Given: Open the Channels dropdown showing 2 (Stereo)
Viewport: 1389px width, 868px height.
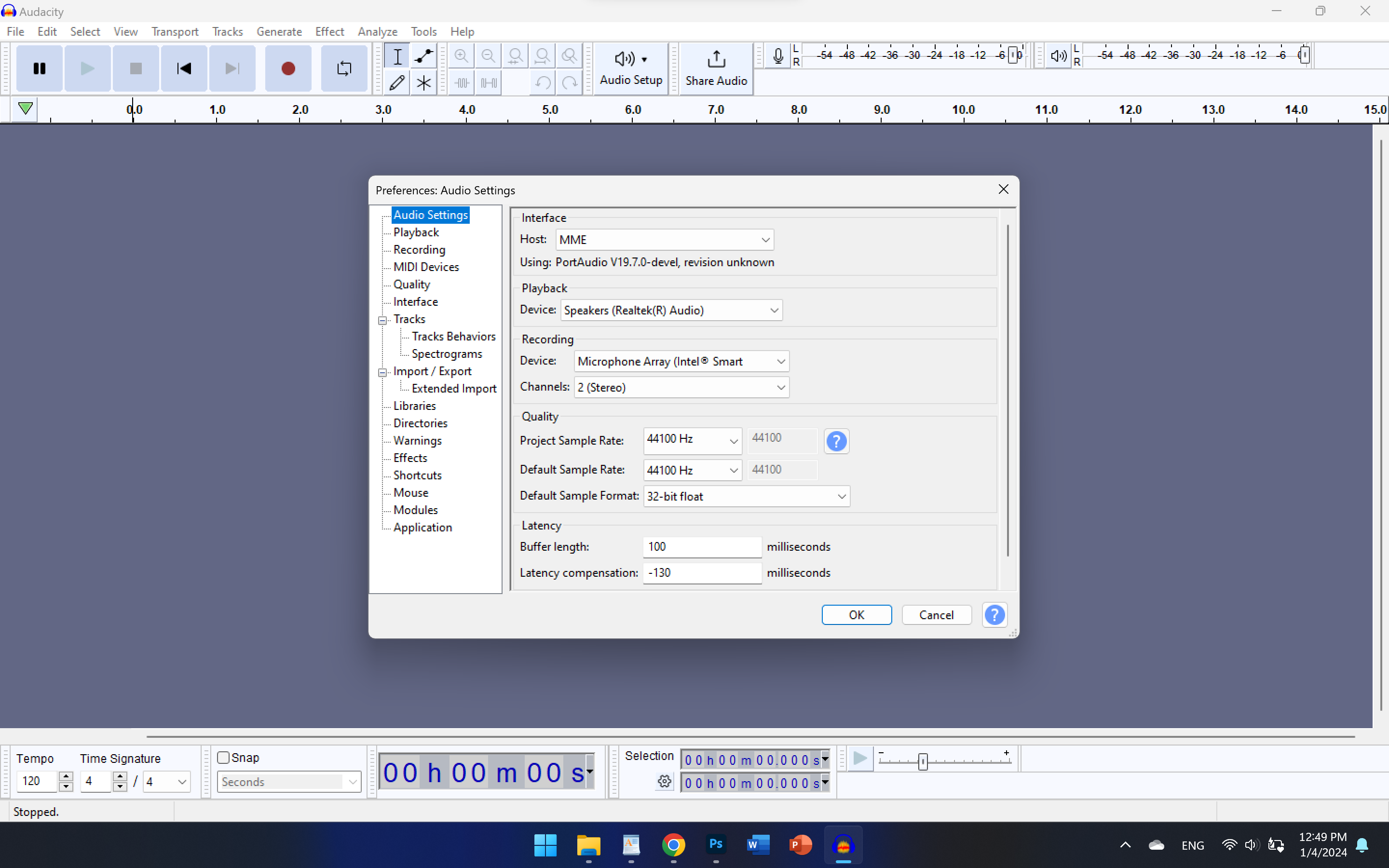Looking at the screenshot, I should coord(681,388).
